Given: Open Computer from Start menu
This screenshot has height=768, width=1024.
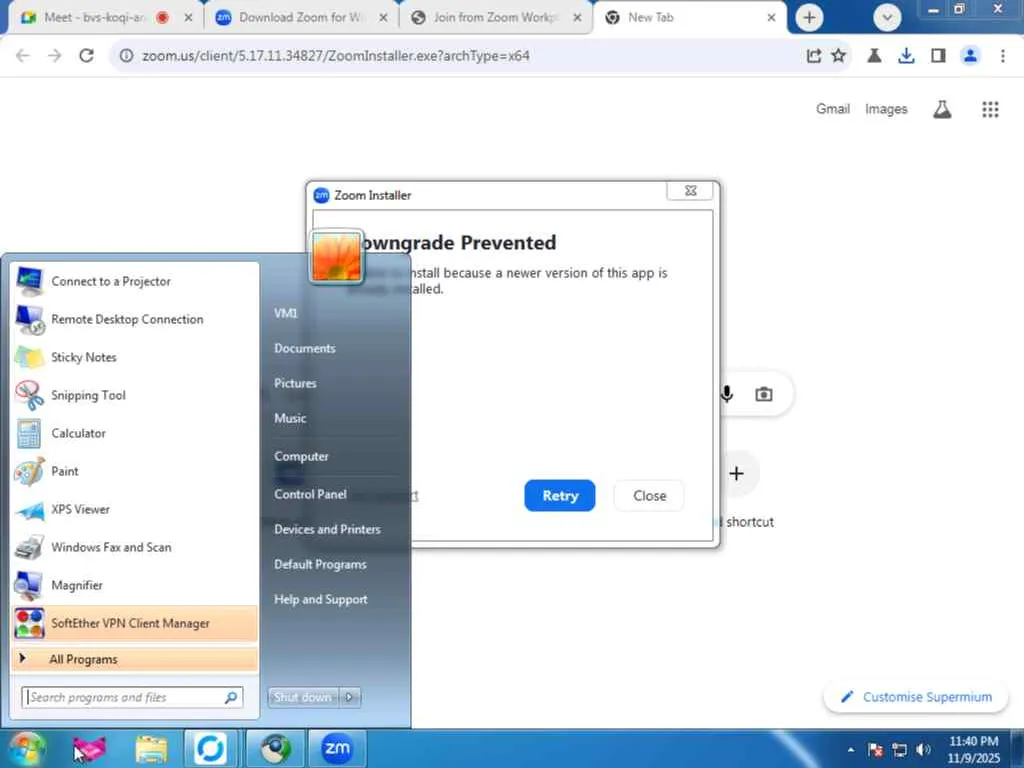Looking at the screenshot, I should pyautogui.click(x=302, y=456).
